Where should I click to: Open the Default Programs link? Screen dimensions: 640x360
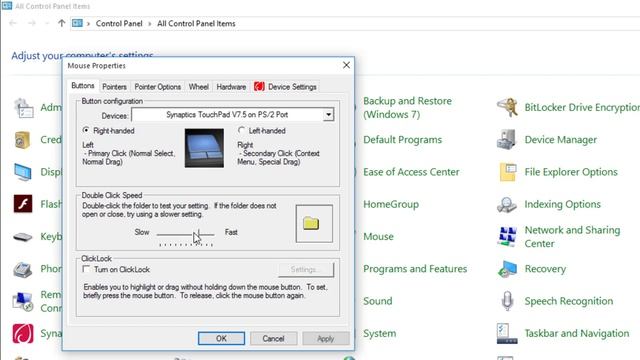pyautogui.click(x=402, y=140)
